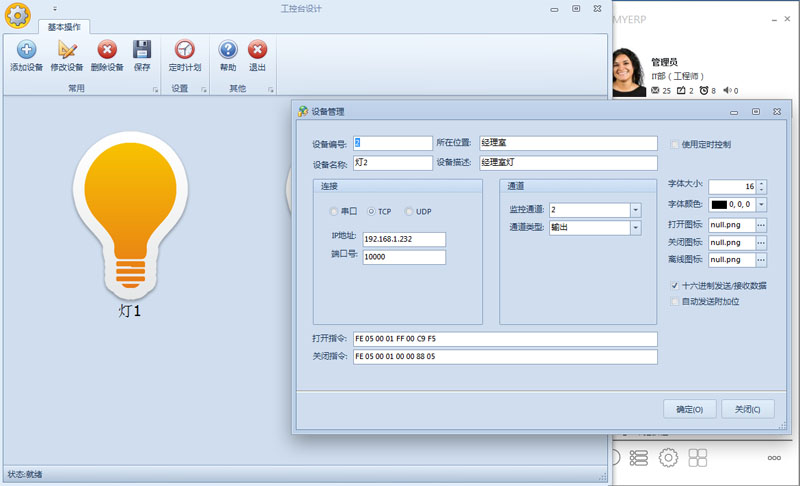Enable the 使用定时控制 checkbox
800x486 pixels.
[674, 144]
